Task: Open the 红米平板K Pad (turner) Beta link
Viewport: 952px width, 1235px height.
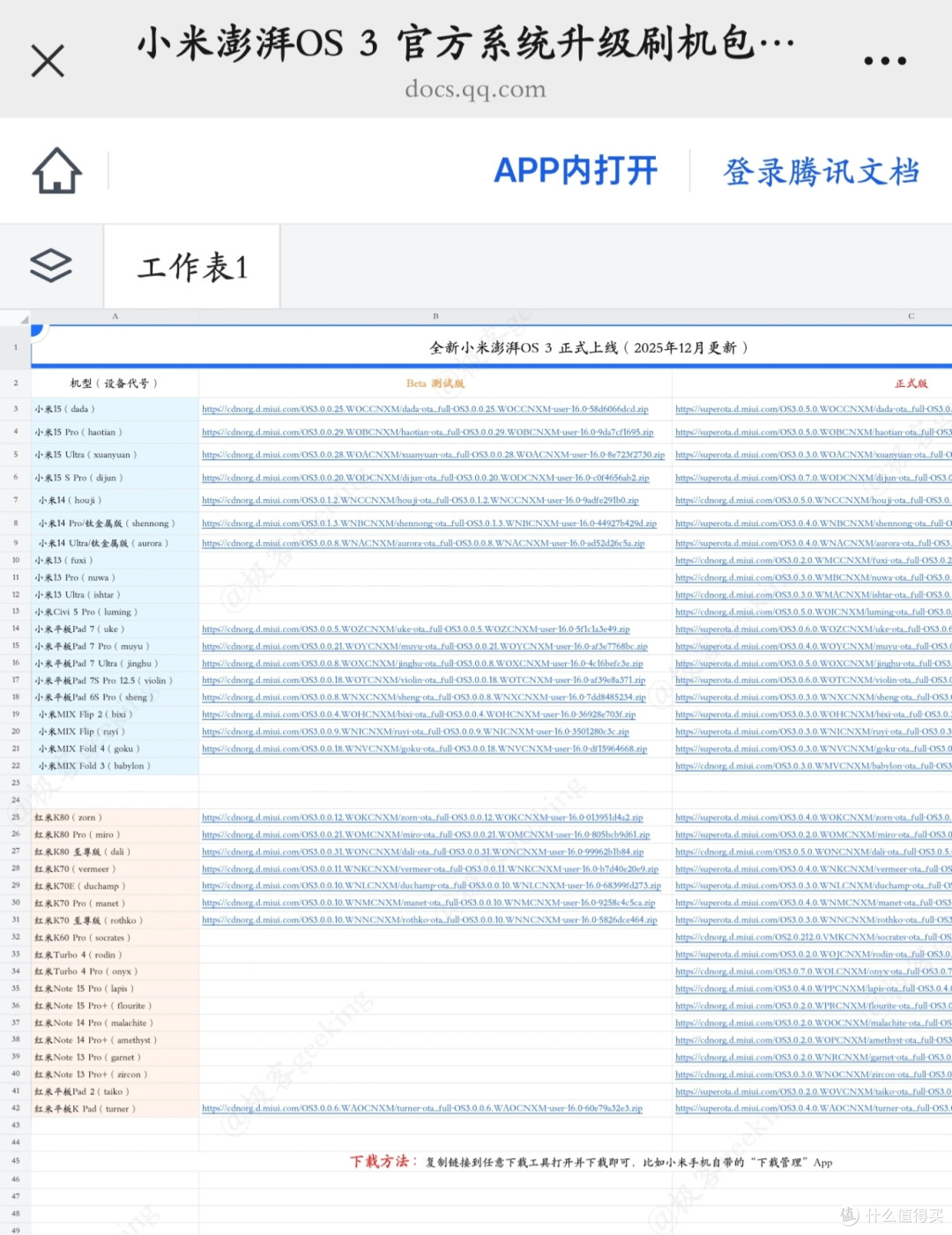Action: tap(422, 1109)
